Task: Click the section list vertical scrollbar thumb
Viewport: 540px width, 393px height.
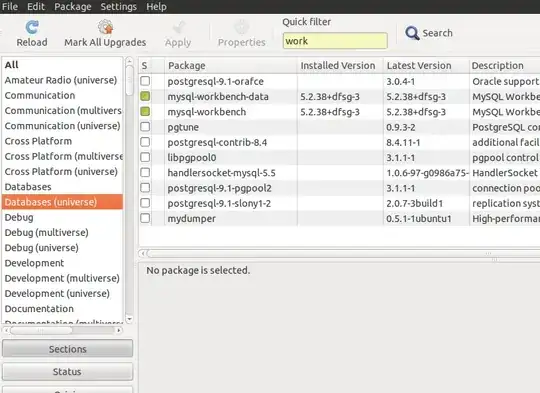Action: coord(129,80)
